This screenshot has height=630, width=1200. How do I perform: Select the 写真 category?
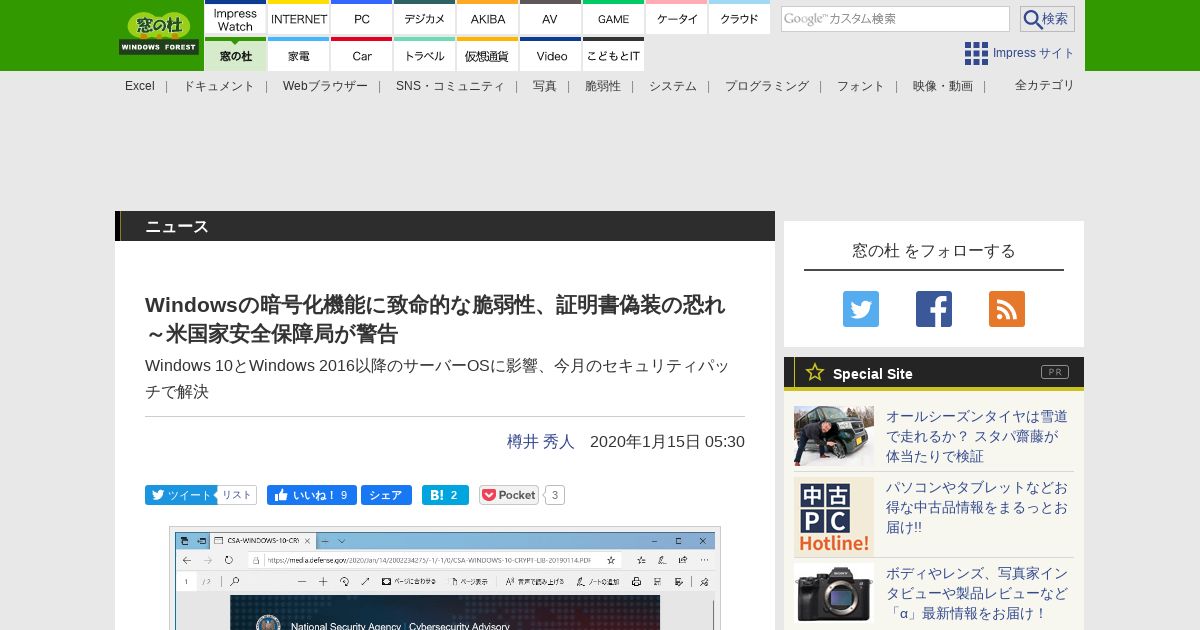pos(545,86)
